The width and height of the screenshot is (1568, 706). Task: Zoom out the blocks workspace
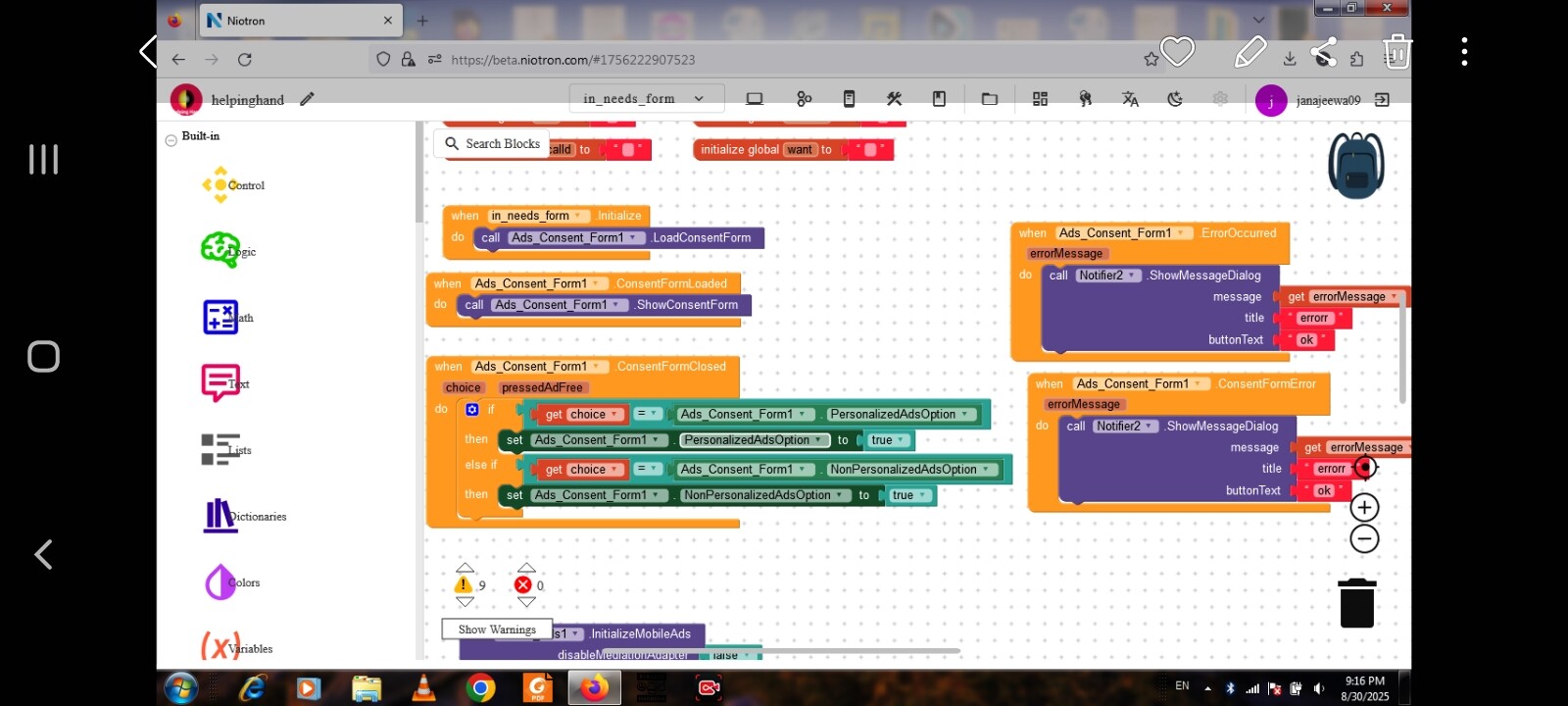[x=1364, y=538]
